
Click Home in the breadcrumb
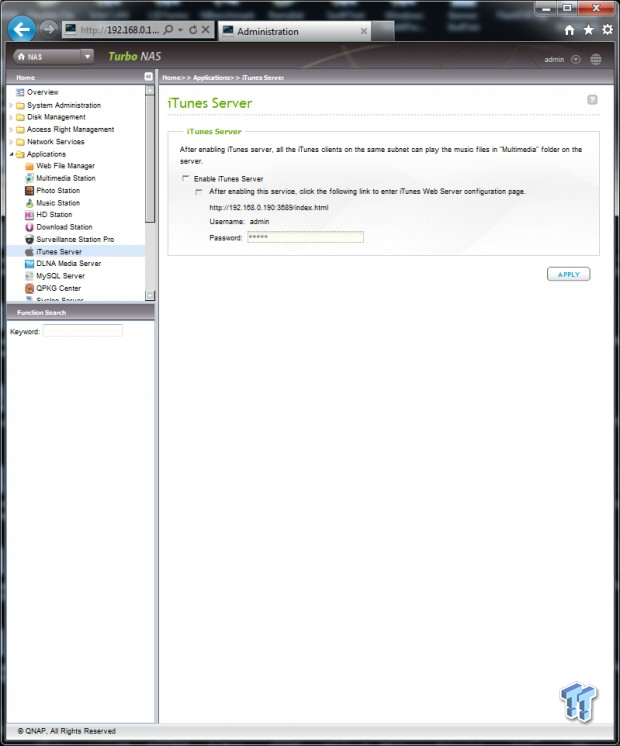coord(171,78)
